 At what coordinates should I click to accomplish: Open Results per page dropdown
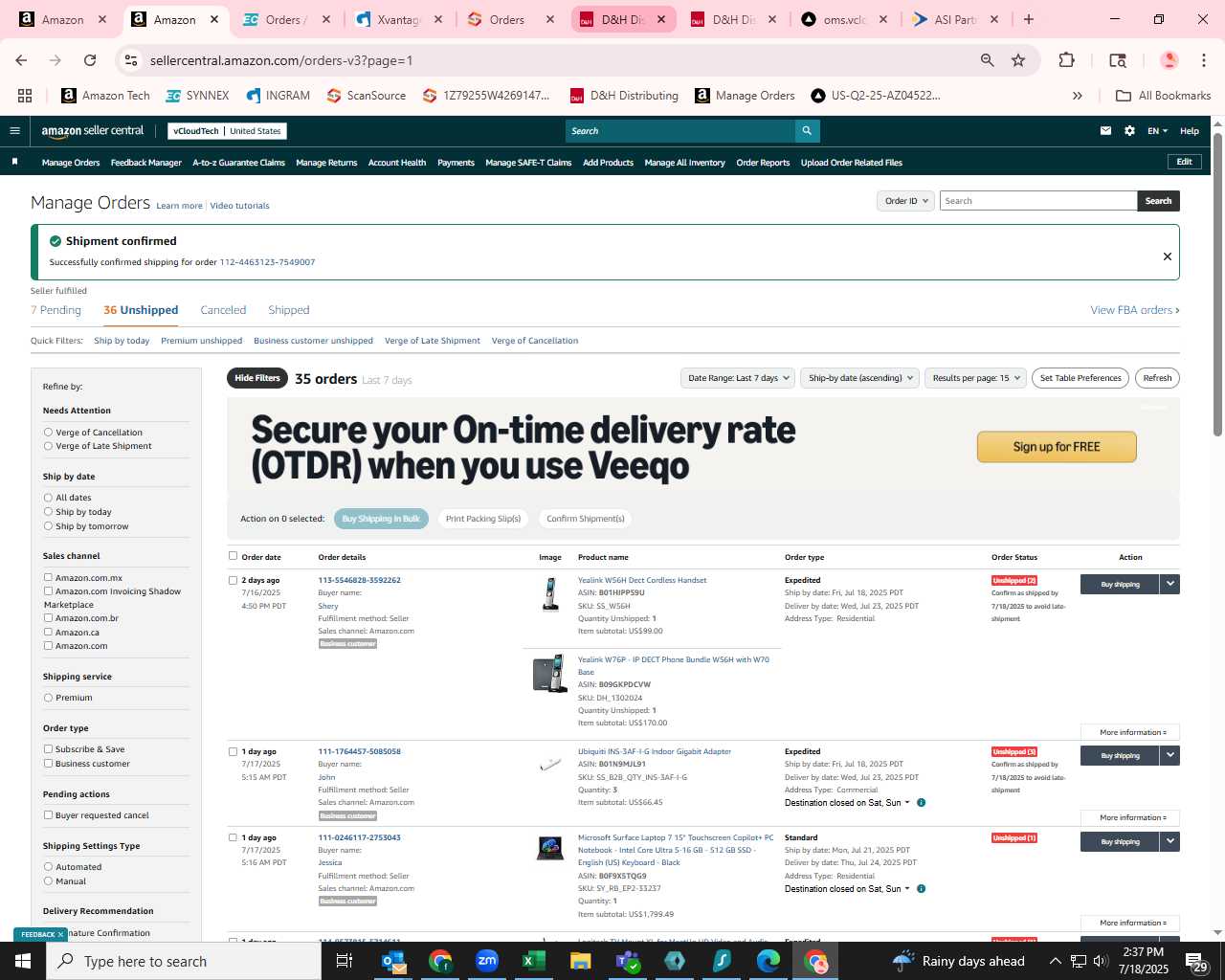[x=975, y=378]
